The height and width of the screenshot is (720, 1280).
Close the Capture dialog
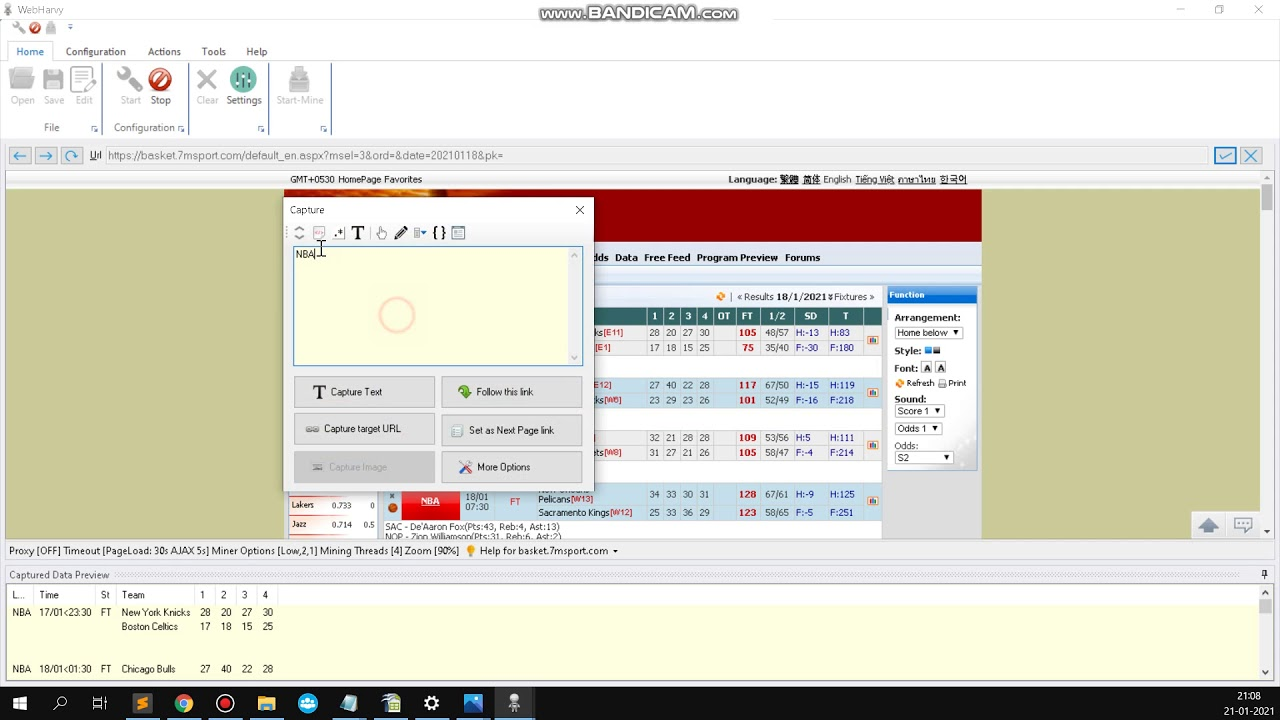tap(580, 210)
